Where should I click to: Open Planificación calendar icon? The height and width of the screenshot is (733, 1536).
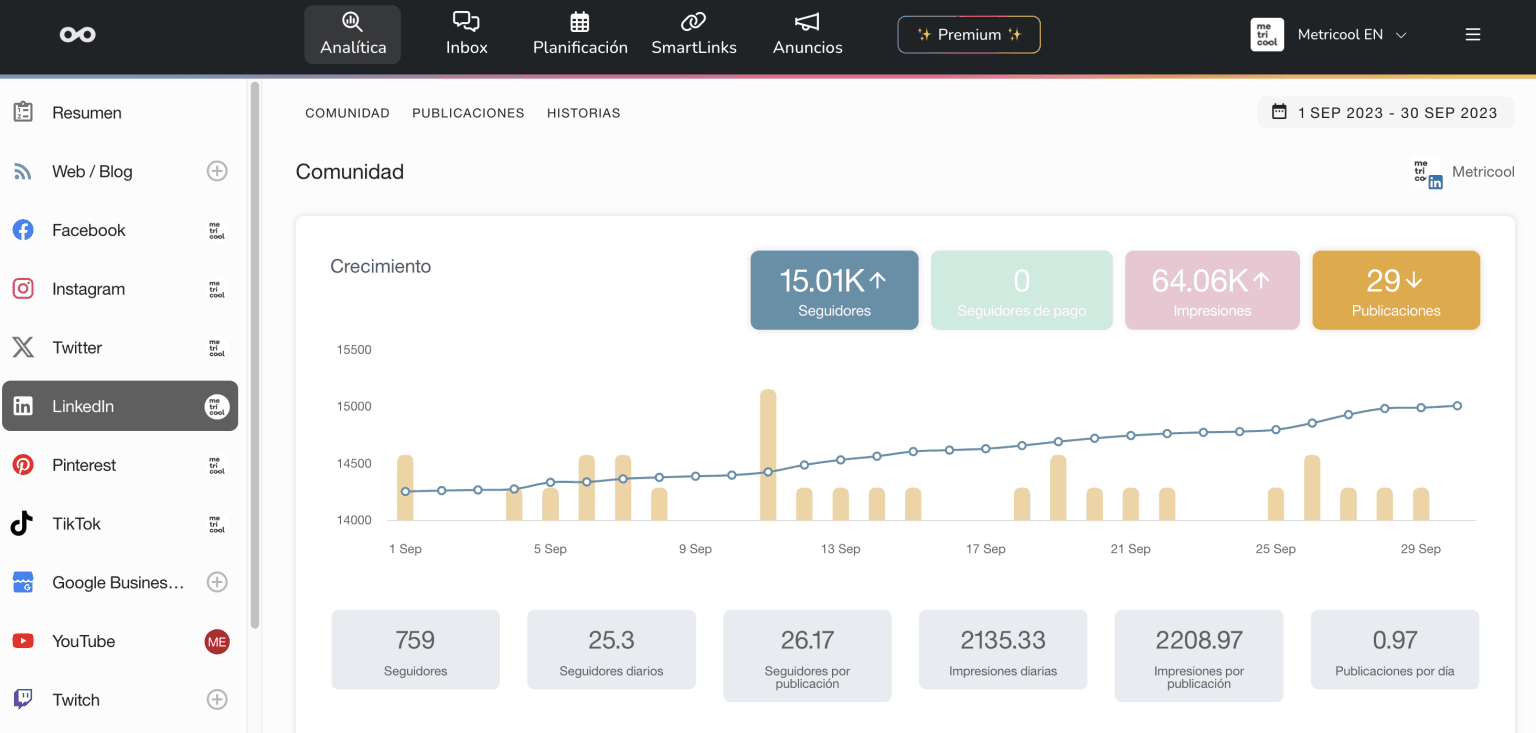tap(580, 22)
